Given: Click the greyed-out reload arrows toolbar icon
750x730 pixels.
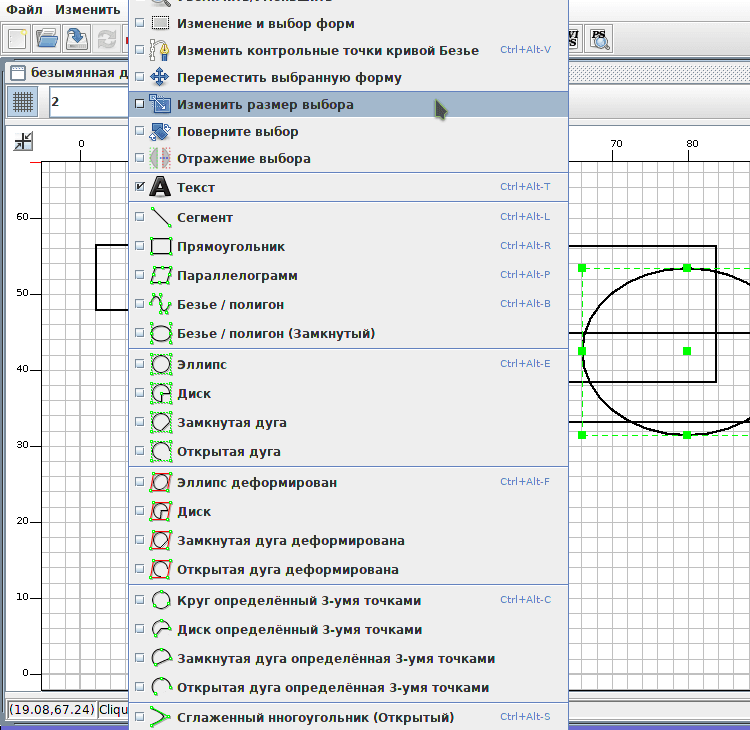Looking at the screenshot, I should click(107, 39).
